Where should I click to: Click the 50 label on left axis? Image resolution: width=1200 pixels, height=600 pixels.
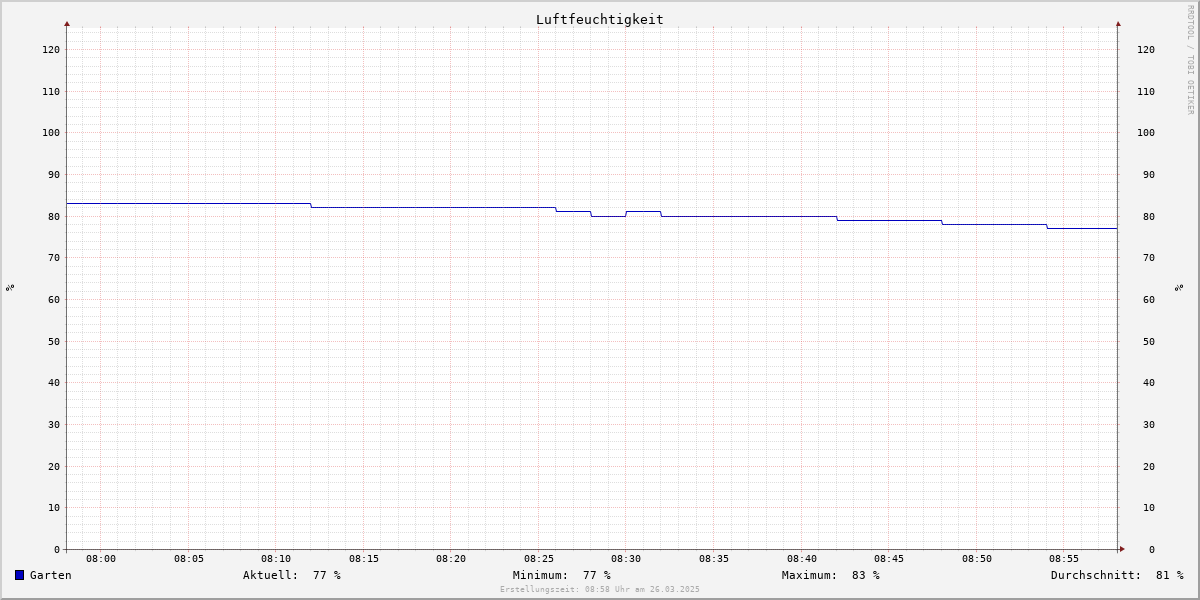pos(54,341)
